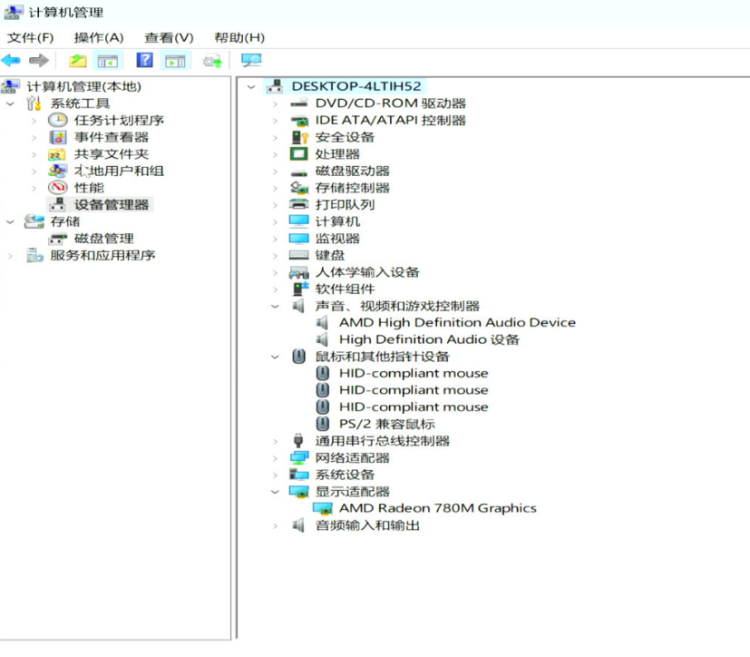Click the Up one level folder icon
This screenshot has height=657, width=750.
tap(78, 61)
